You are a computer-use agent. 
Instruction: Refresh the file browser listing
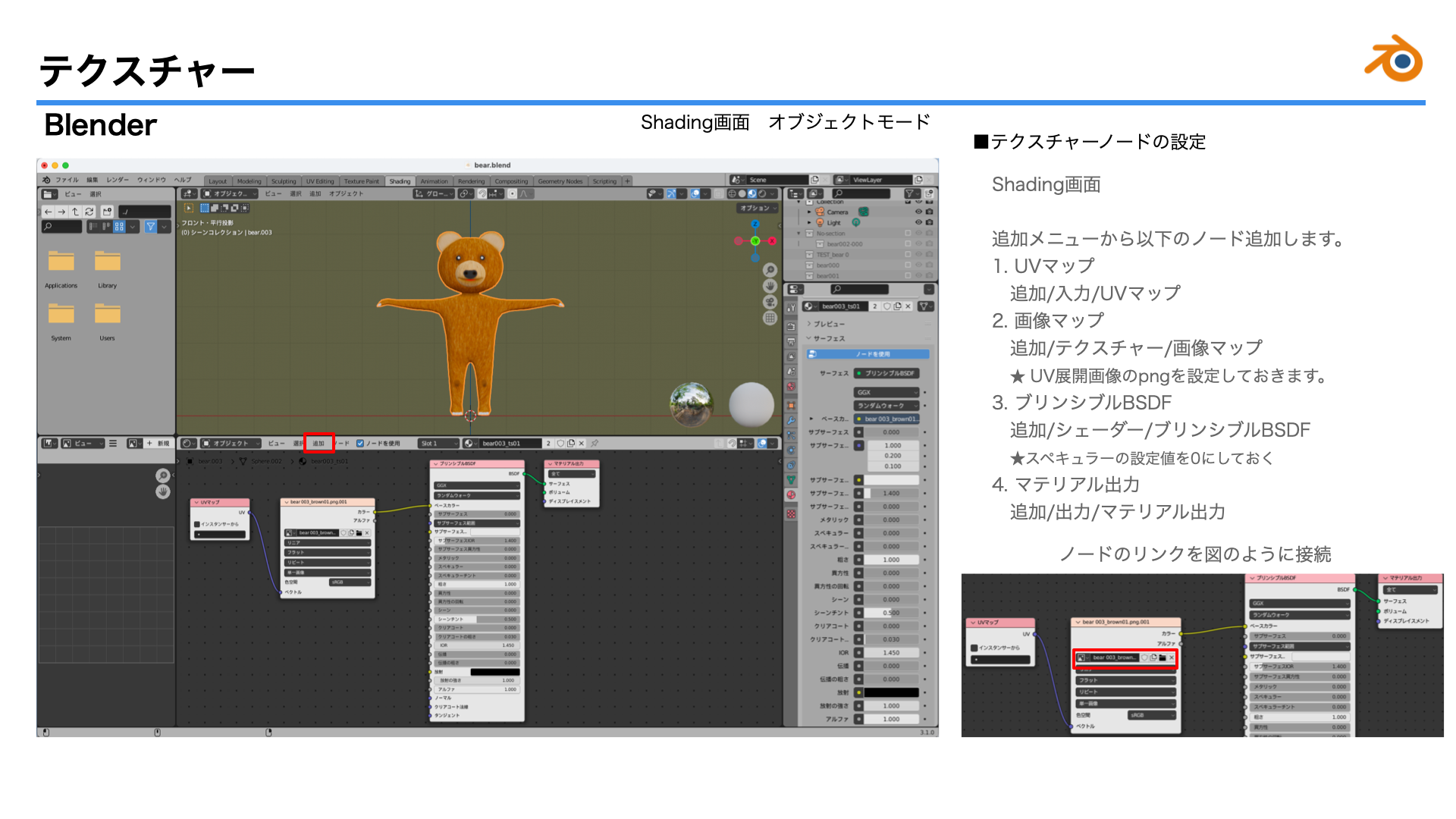pos(89,212)
